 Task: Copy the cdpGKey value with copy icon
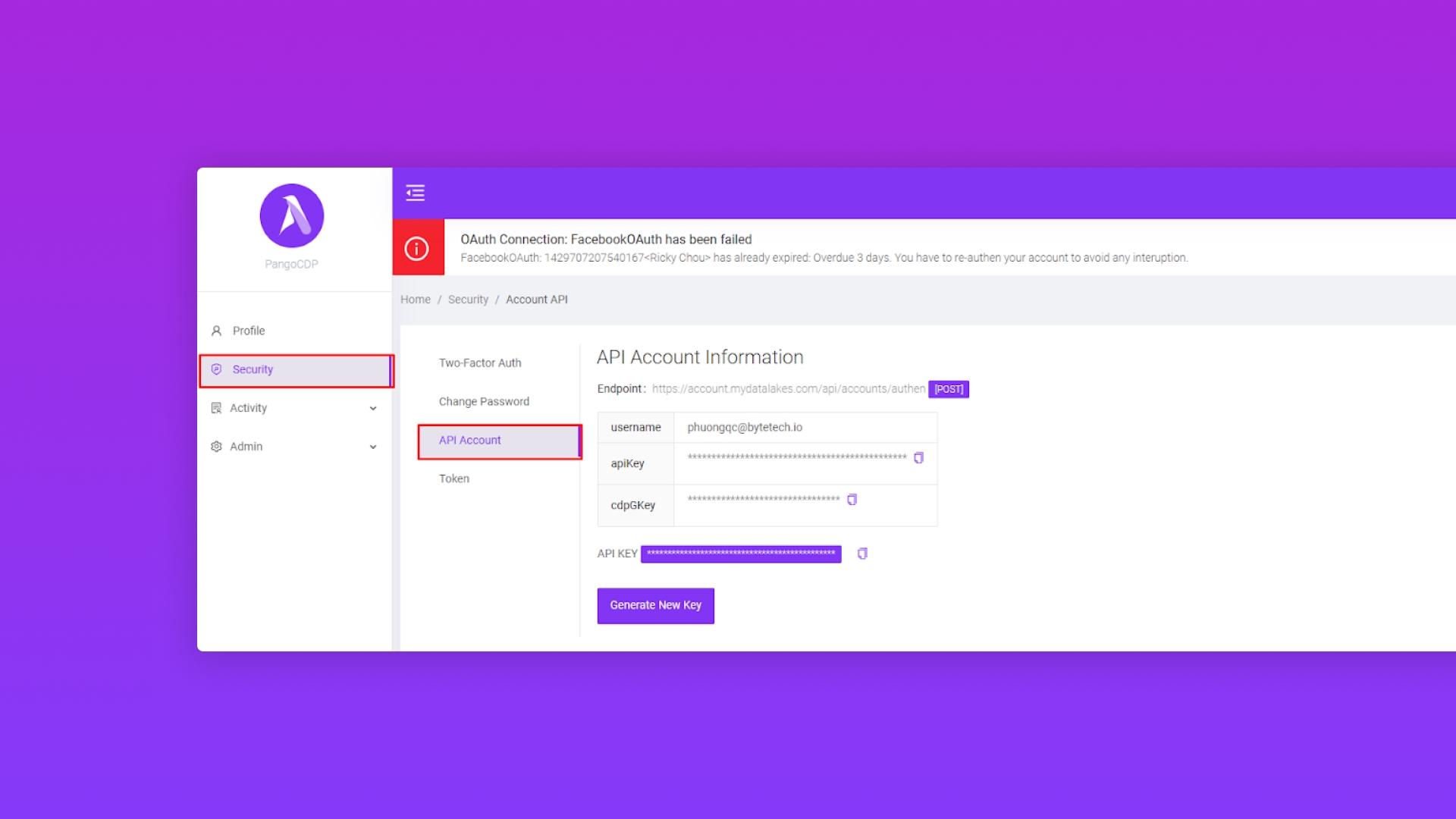tap(852, 499)
